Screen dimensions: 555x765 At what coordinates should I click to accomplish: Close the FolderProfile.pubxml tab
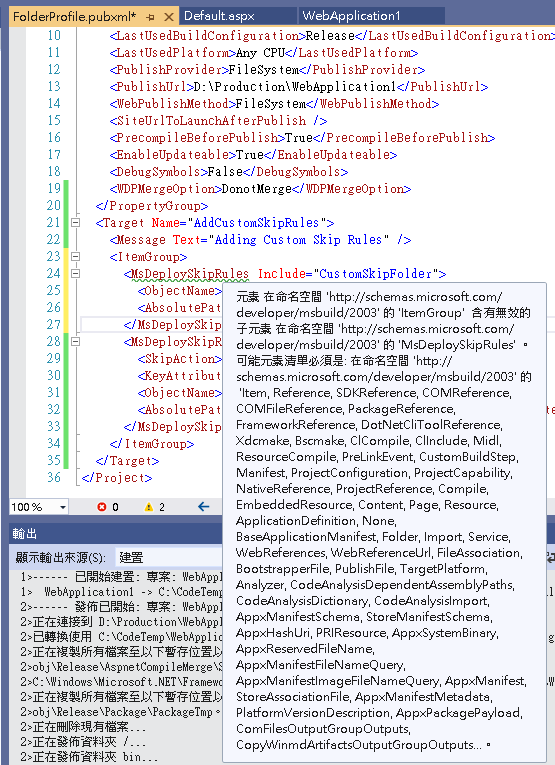[169, 17]
